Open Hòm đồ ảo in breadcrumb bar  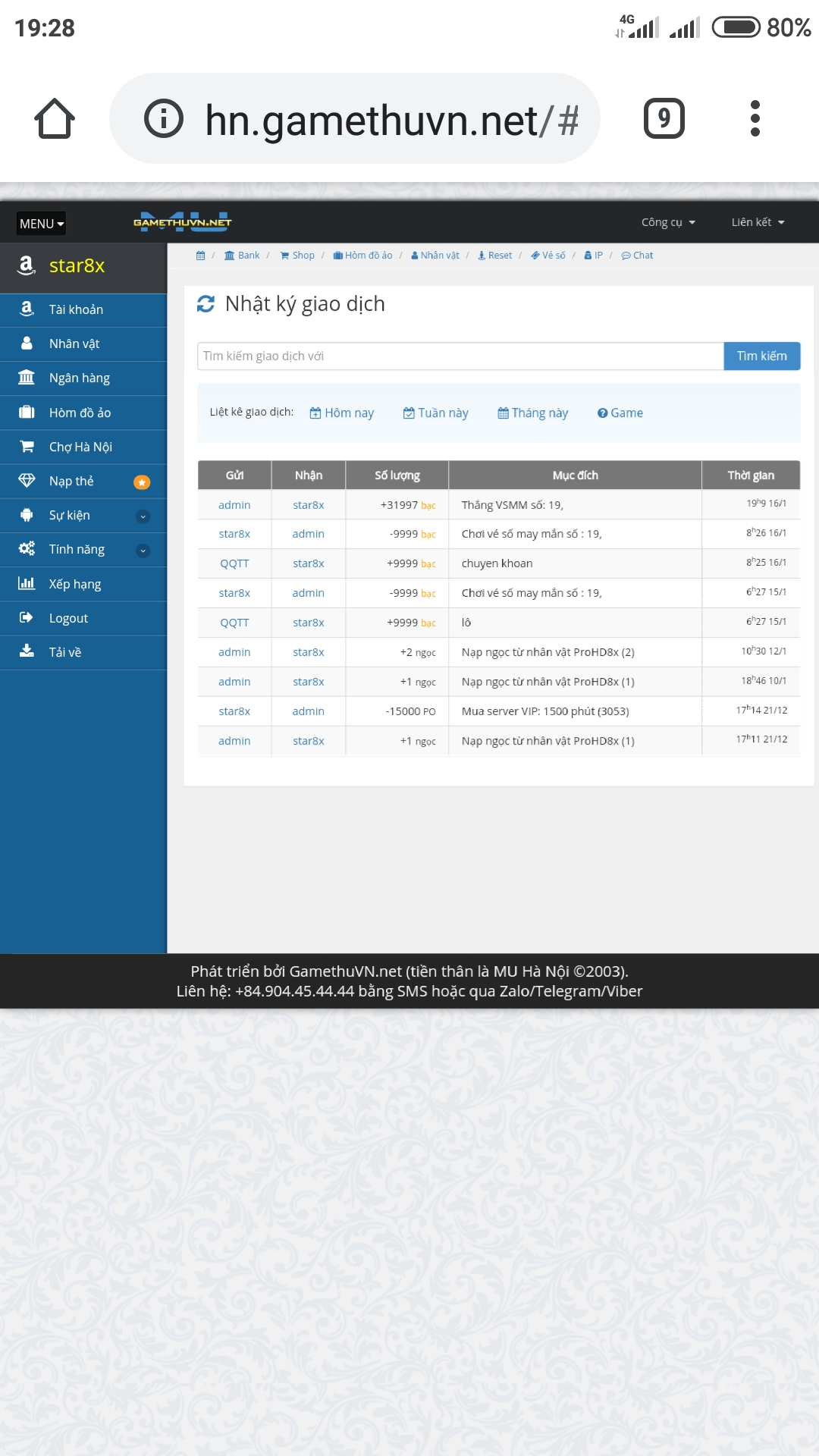tap(362, 256)
